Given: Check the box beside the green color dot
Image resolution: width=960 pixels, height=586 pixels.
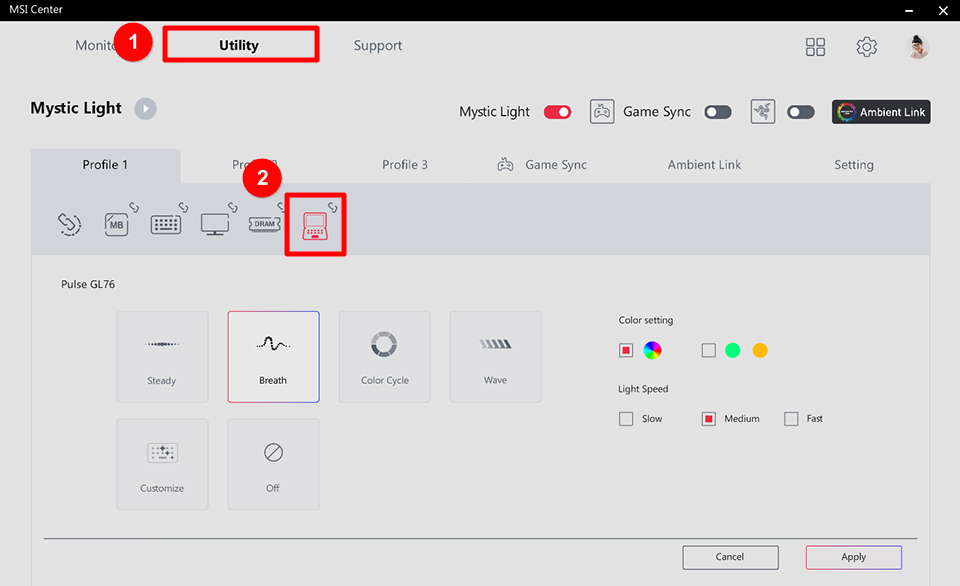Looking at the screenshot, I should tap(708, 350).
